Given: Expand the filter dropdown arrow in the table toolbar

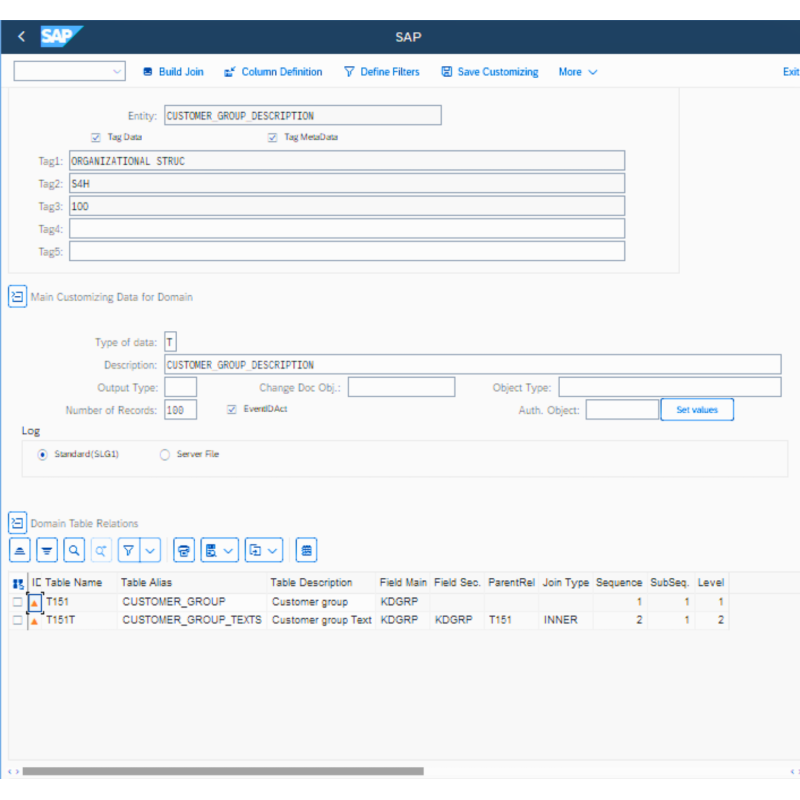Looking at the screenshot, I should click(x=149, y=550).
